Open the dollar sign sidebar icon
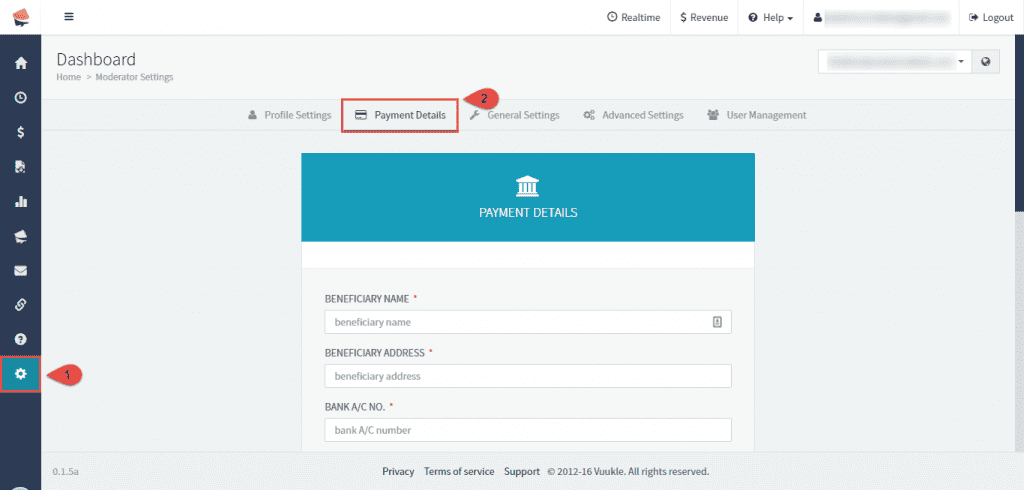This screenshot has width=1024, height=490. (20, 132)
